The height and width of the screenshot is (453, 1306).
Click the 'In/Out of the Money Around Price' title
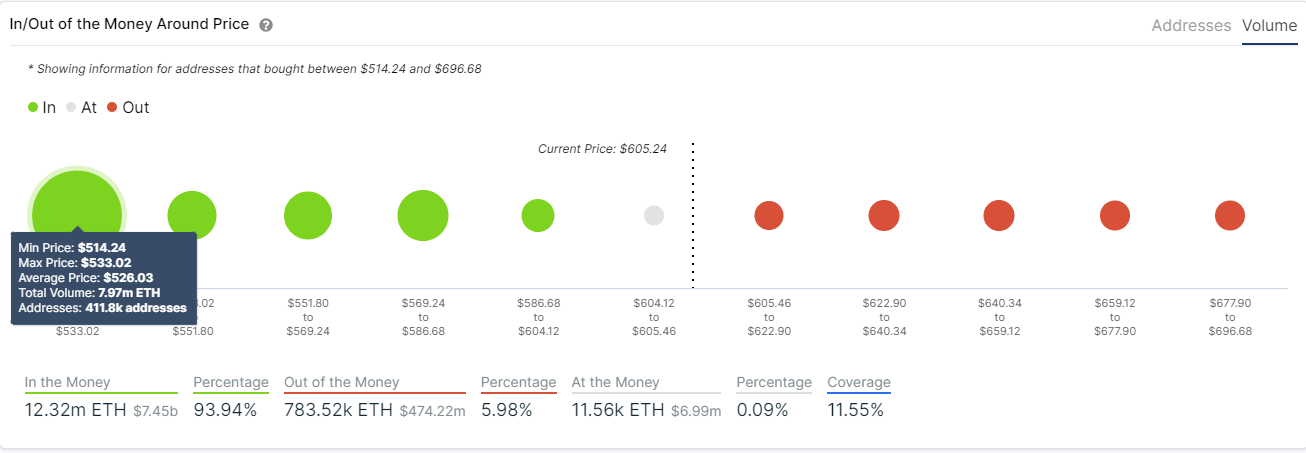(x=129, y=24)
